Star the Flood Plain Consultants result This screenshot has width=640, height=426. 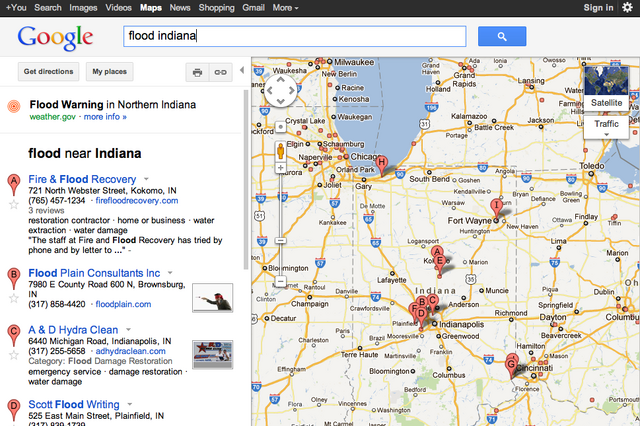[14, 299]
